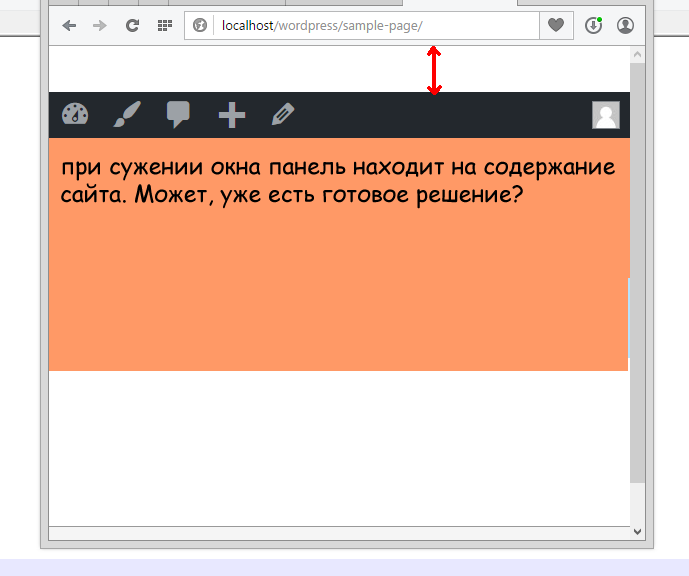689x576 pixels.
Task: Open the Customize paintbrush icon
Action: pos(127,115)
